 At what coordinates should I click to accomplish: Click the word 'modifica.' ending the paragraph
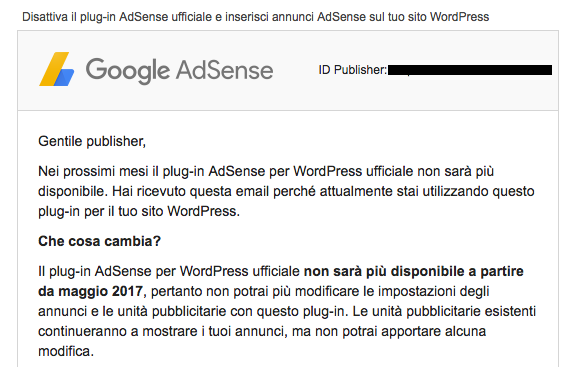[x=66, y=351]
